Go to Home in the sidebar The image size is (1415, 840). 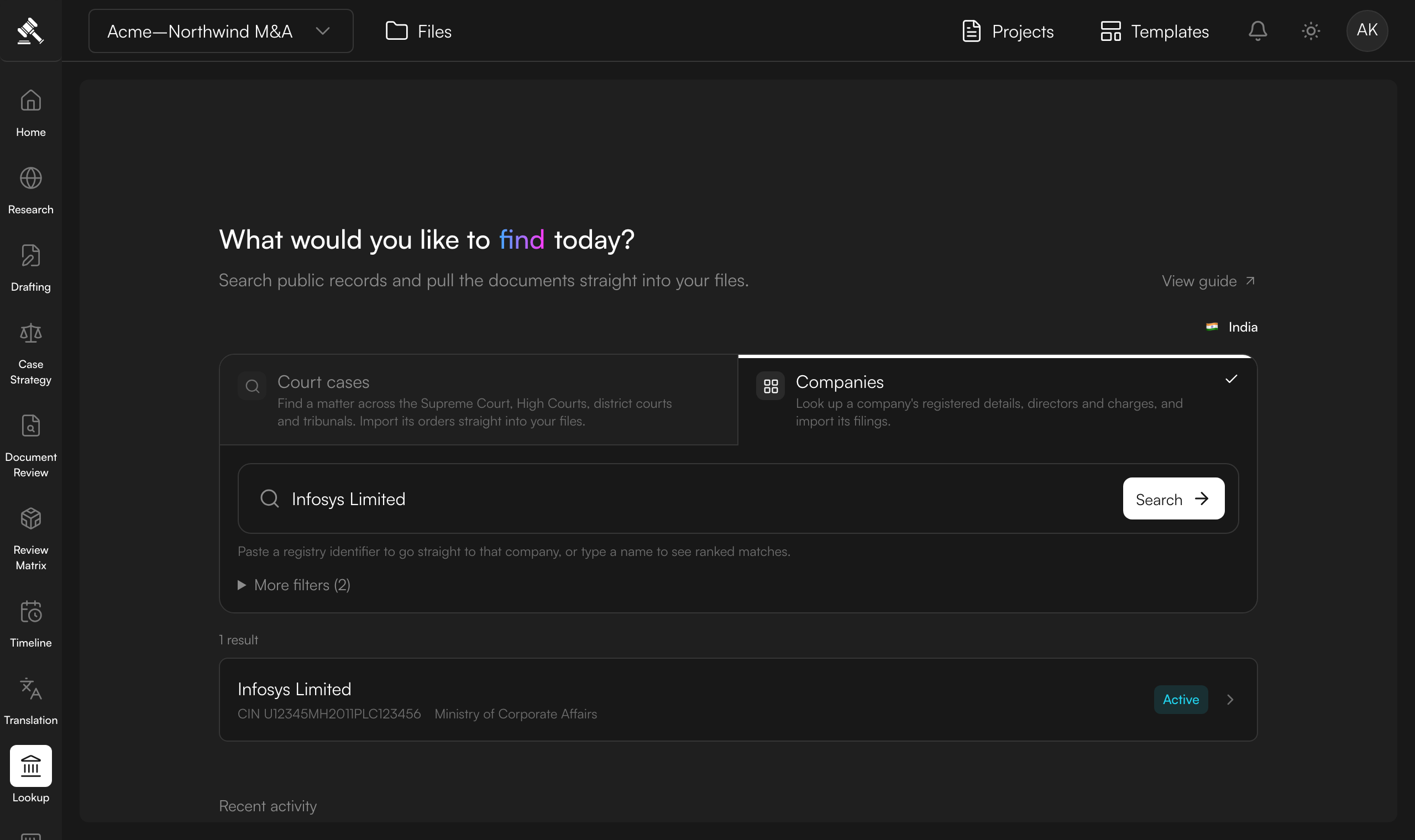point(30,113)
